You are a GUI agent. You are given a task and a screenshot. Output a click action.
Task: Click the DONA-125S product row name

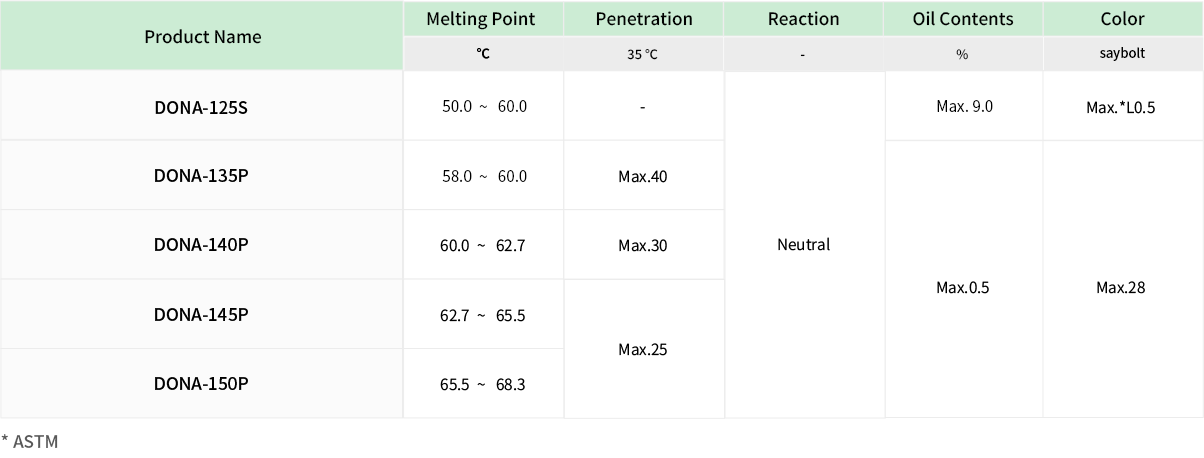click(201, 106)
